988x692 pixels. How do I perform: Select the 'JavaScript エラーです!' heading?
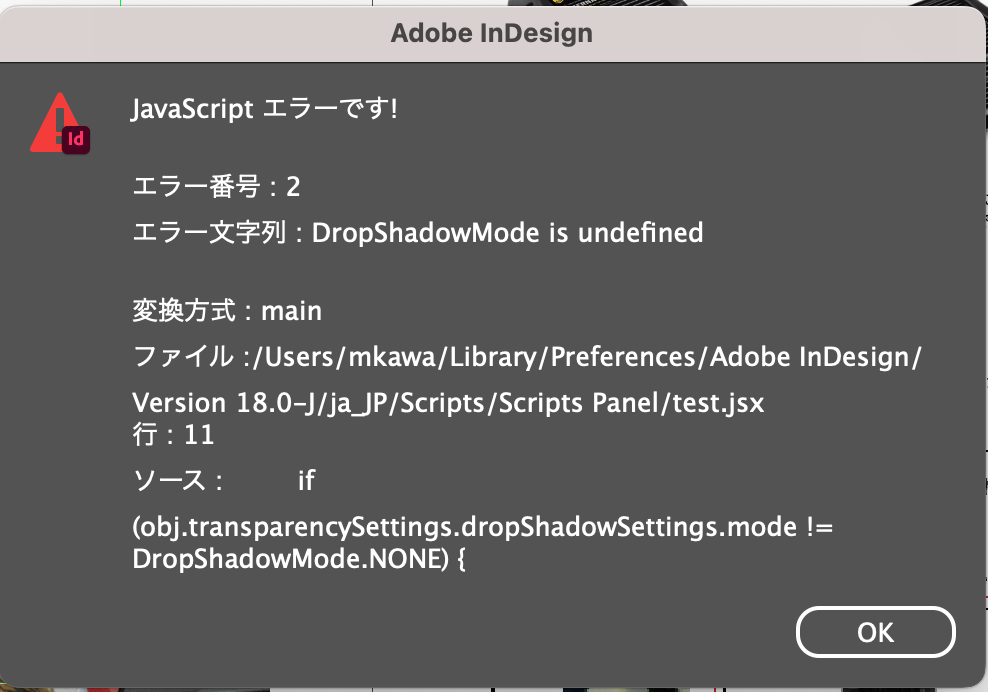pyautogui.click(x=265, y=109)
